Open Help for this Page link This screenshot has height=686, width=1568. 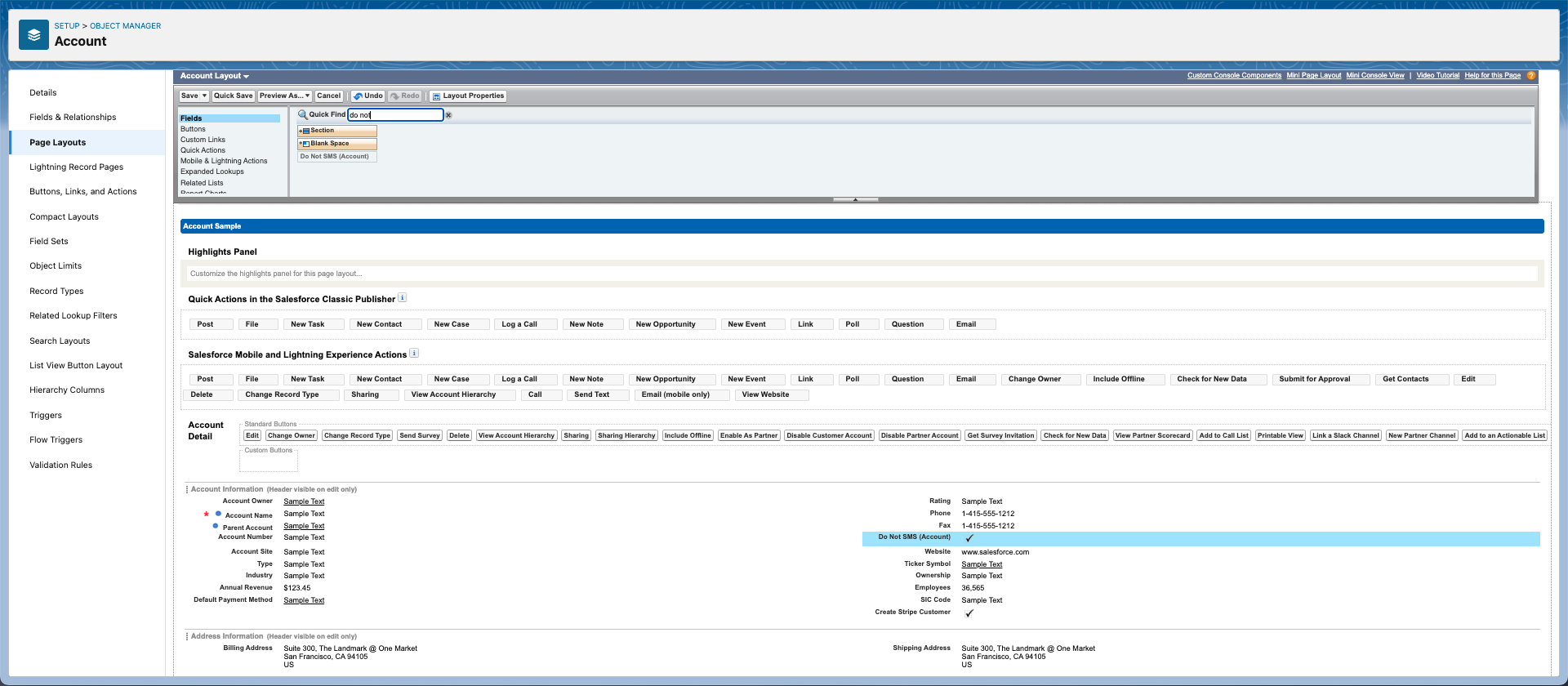point(1492,76)
